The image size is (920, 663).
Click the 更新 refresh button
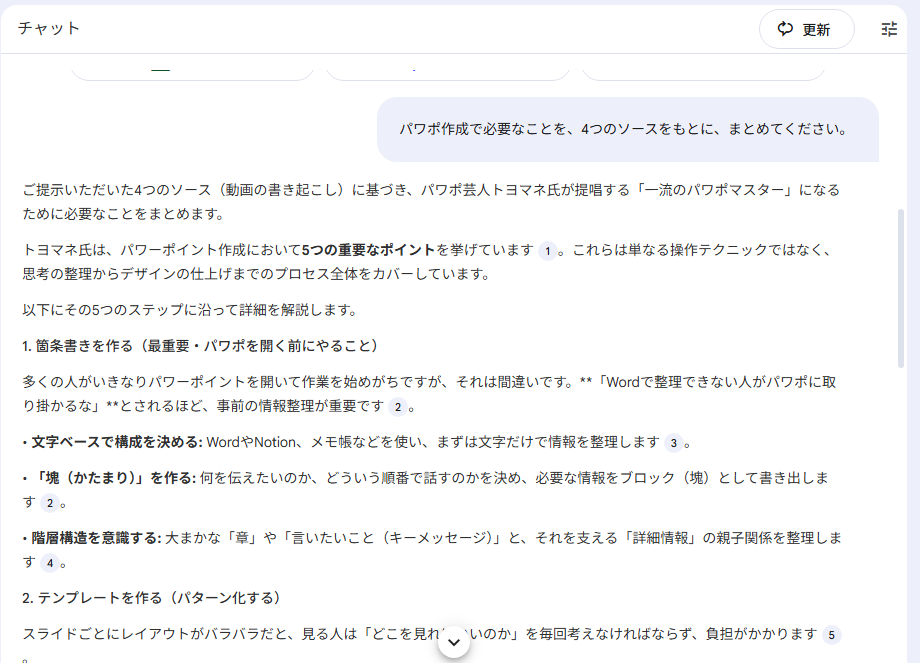click(806, 29)
